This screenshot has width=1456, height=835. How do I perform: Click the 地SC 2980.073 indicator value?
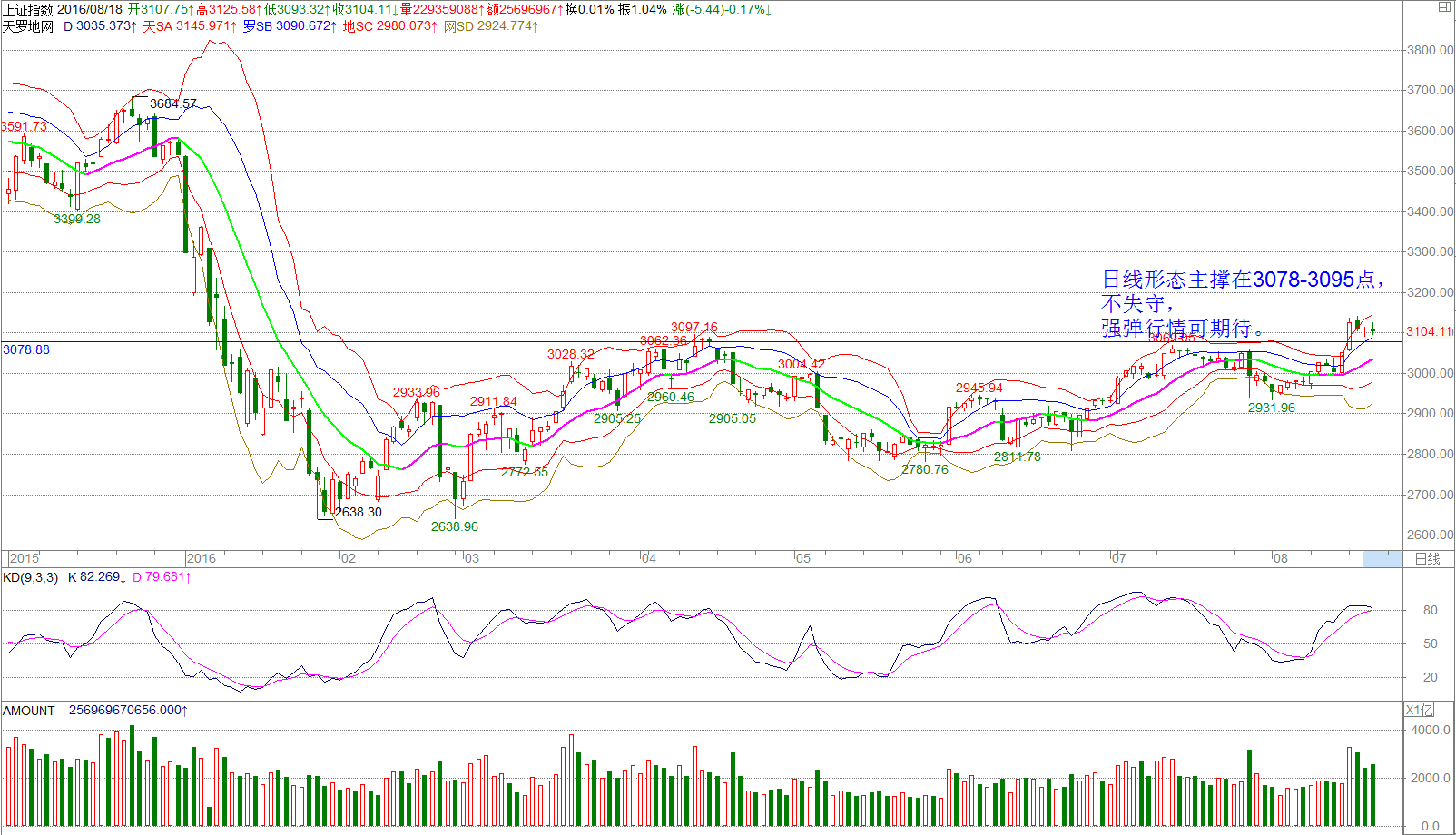pos(390,26)
